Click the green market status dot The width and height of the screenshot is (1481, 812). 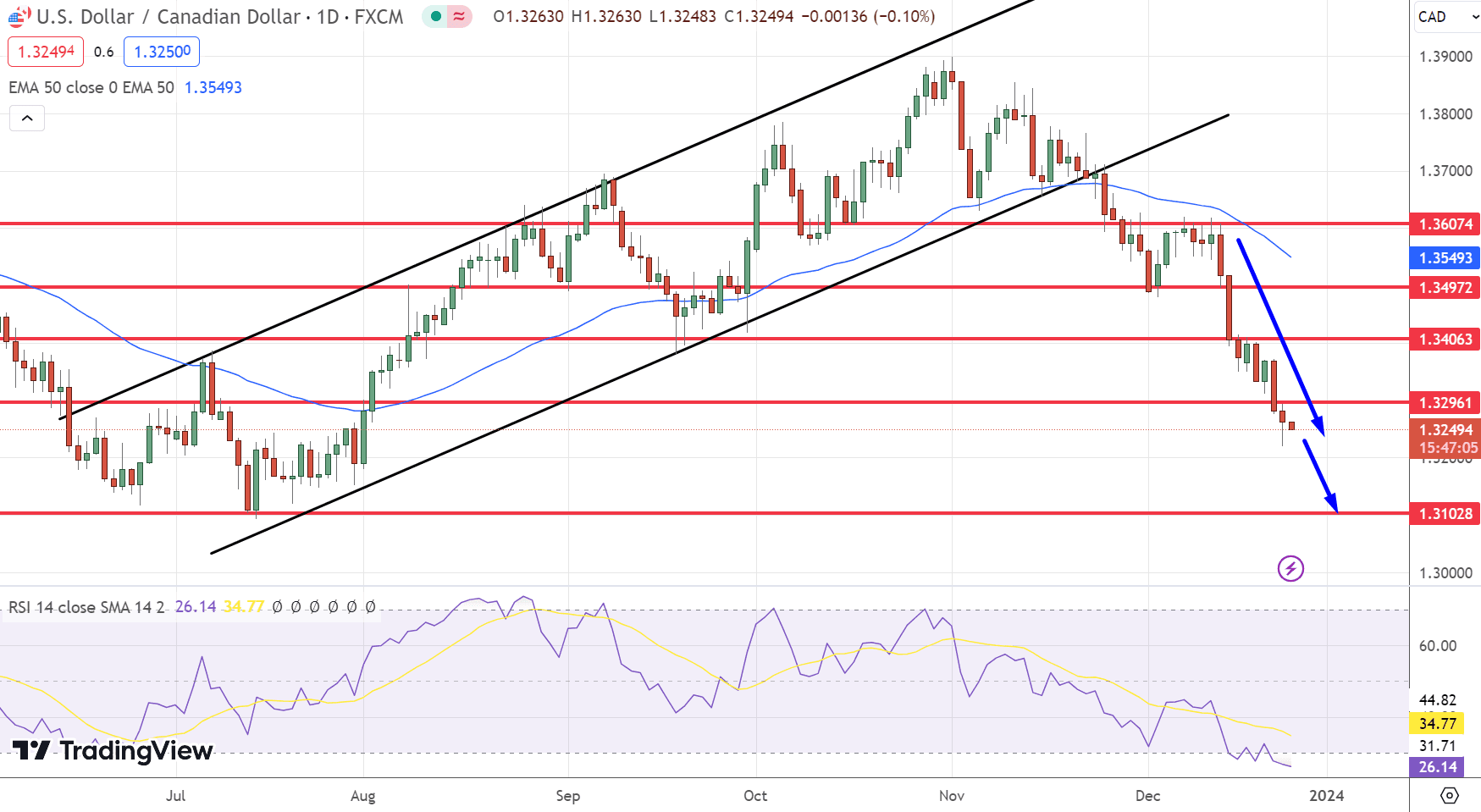tap(436, 16)
